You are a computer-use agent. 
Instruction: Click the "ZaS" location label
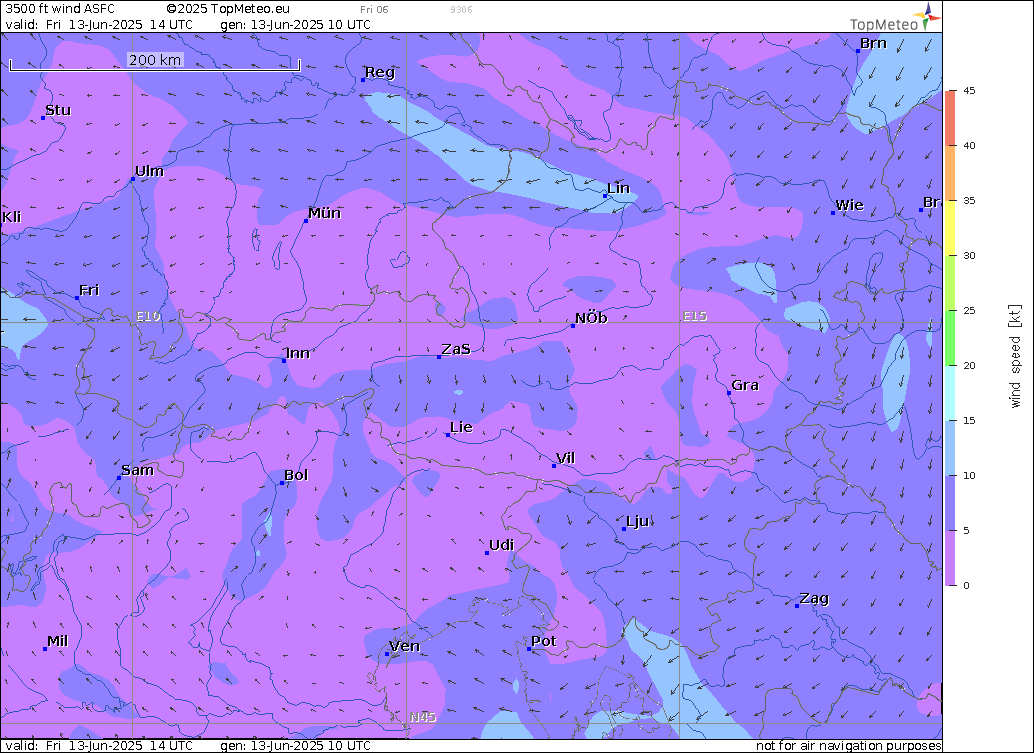coord(456,349)
